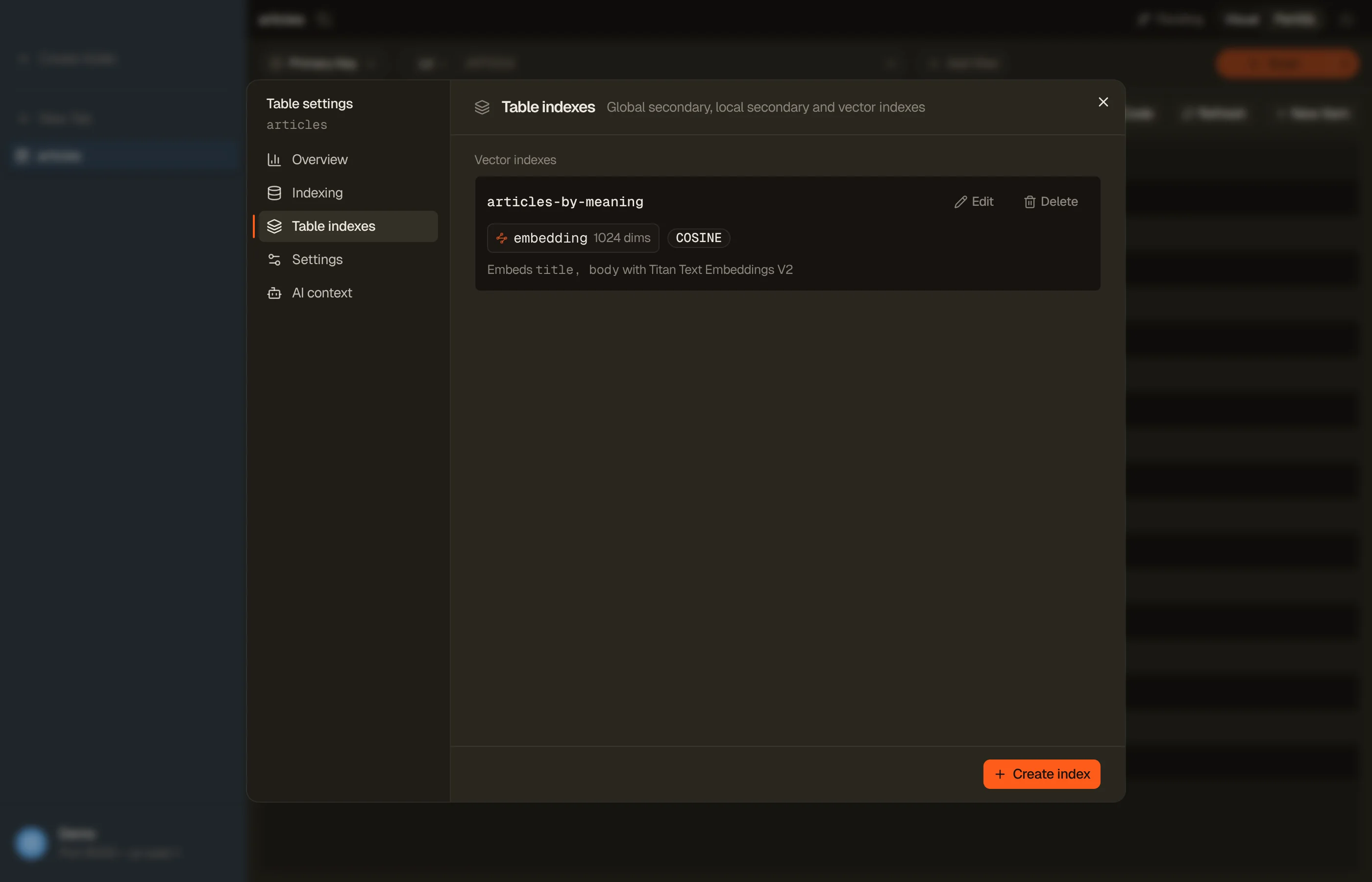Click the AI context robot icon
Image resolution: width=1372 pixels, height=882 pixels.
pyautogui.click(x=274, y=293)
